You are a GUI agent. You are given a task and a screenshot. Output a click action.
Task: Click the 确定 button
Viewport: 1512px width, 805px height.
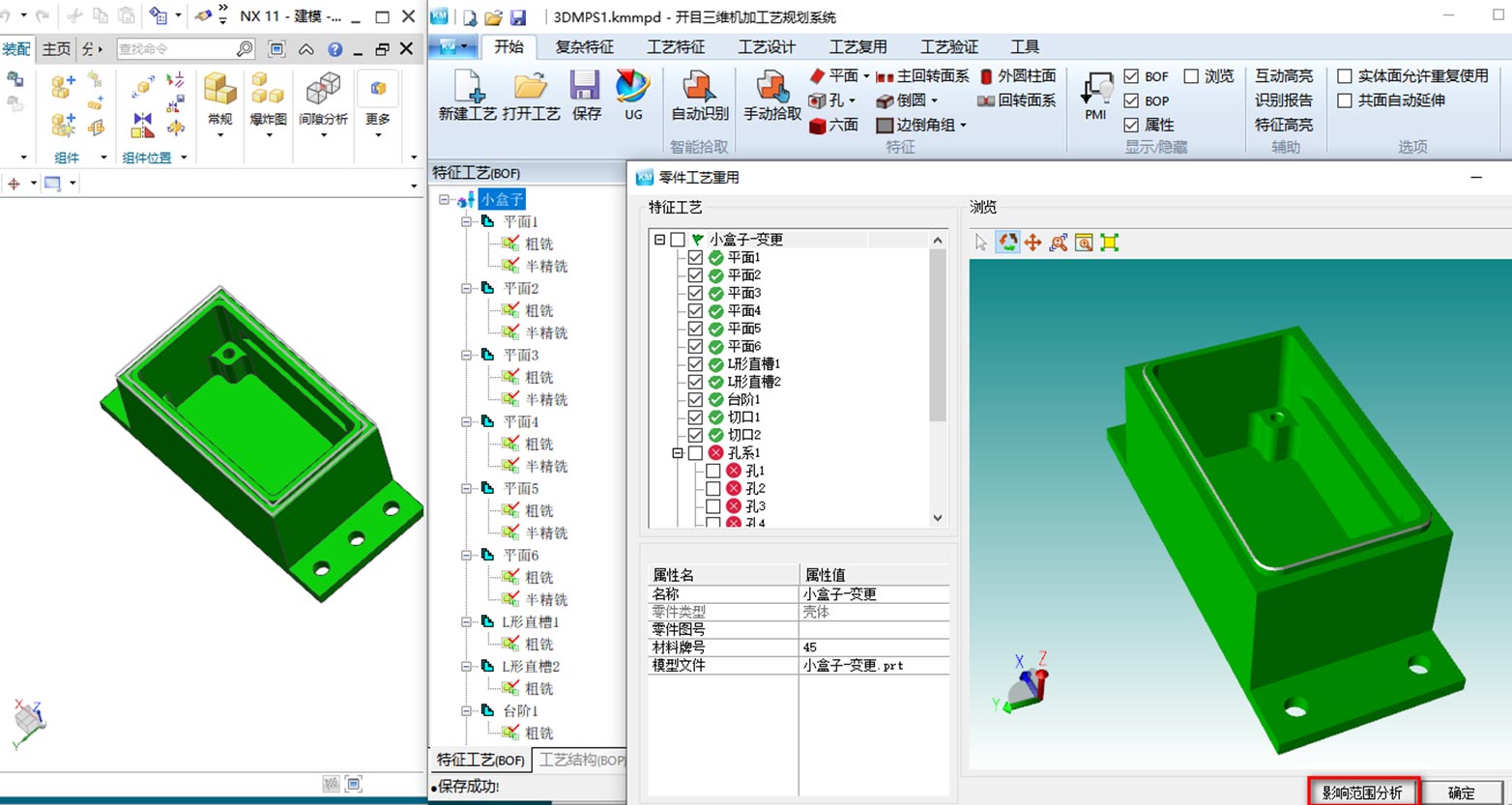(x=1461, y=792)
